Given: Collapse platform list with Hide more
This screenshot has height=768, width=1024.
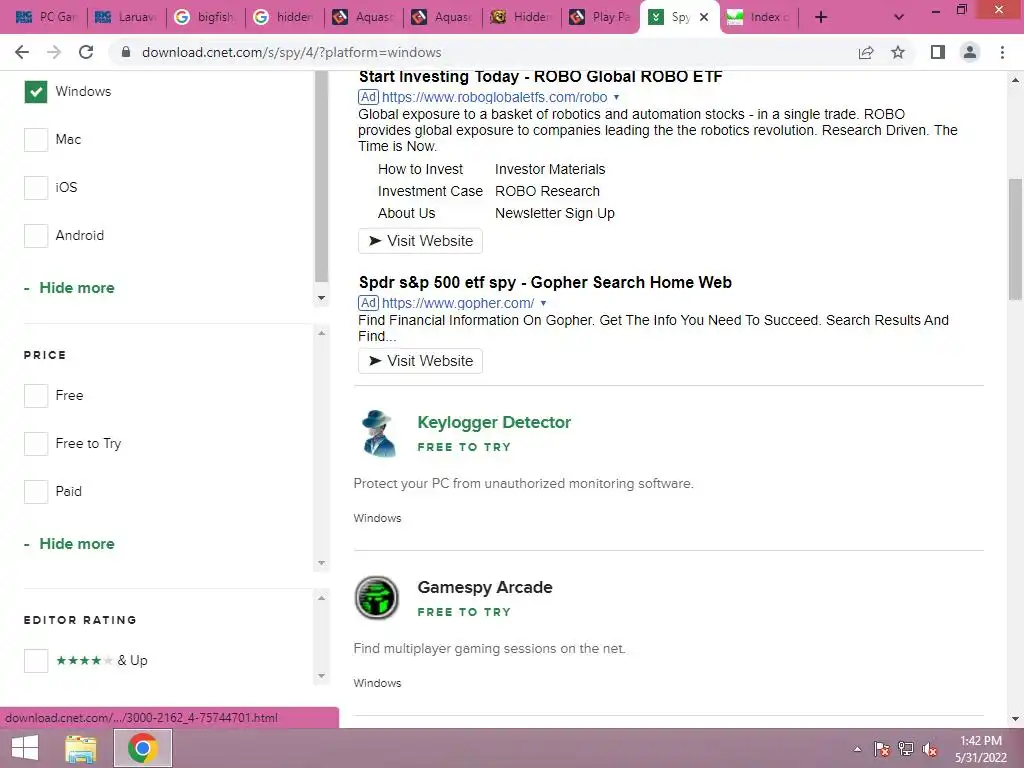Looking at the screenshot, I should [69, 288].
